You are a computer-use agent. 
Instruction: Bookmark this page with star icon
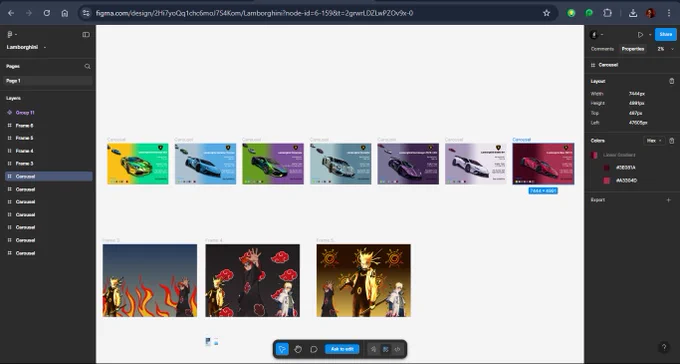(546, 13)
